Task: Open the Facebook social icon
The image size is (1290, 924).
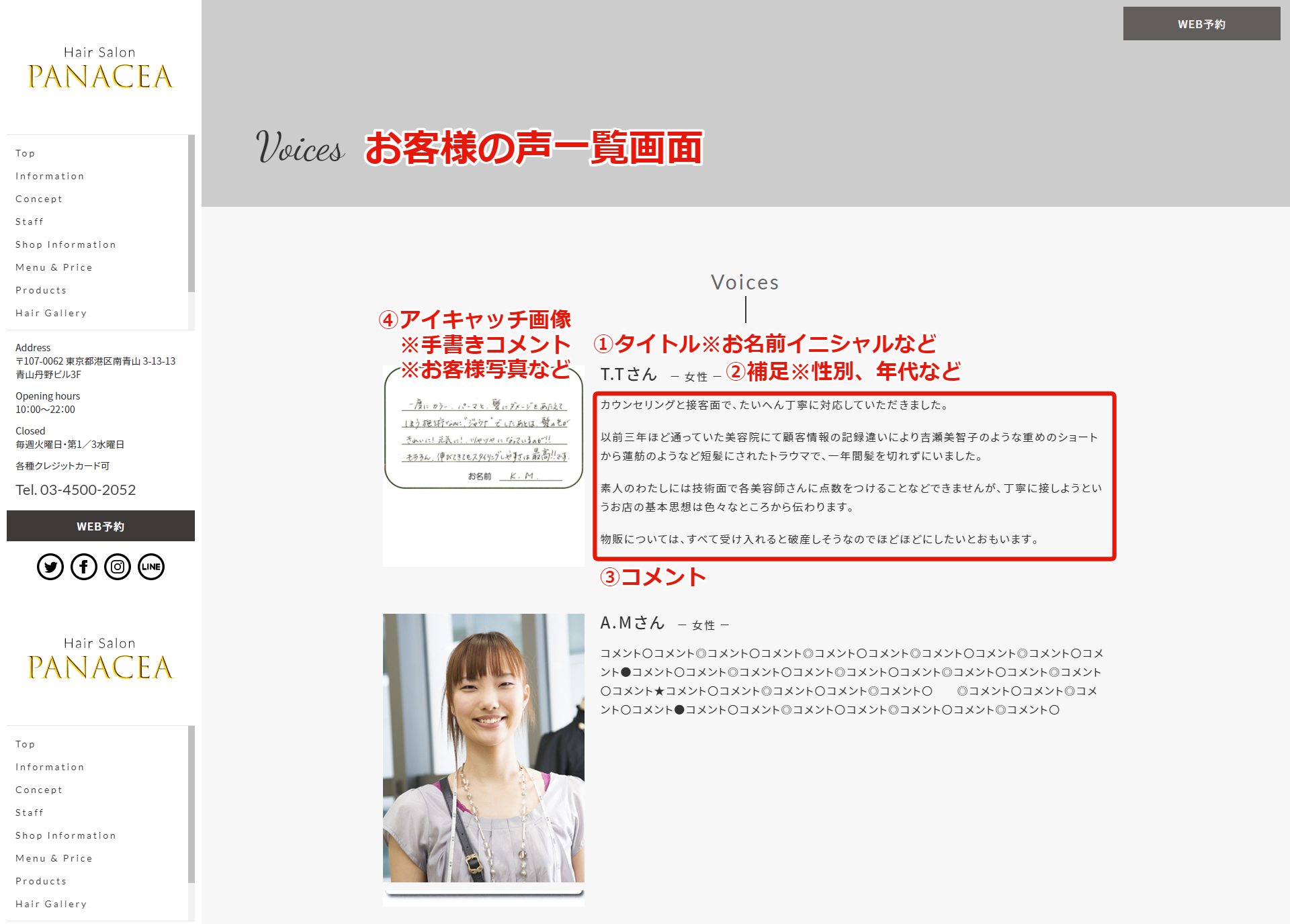Action: (x=84, y=567)
